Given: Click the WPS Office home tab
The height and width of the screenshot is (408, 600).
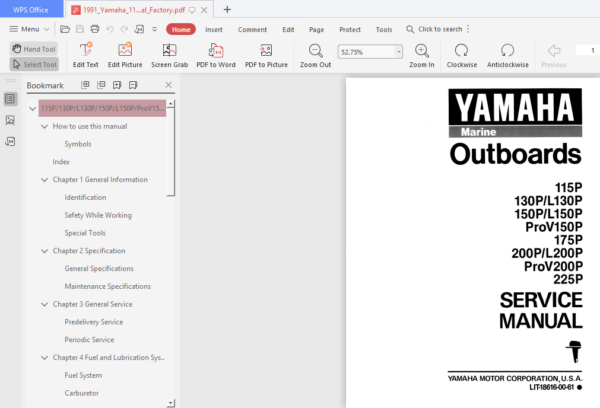Looking at the screenshot, I should (x=31, y=10).
